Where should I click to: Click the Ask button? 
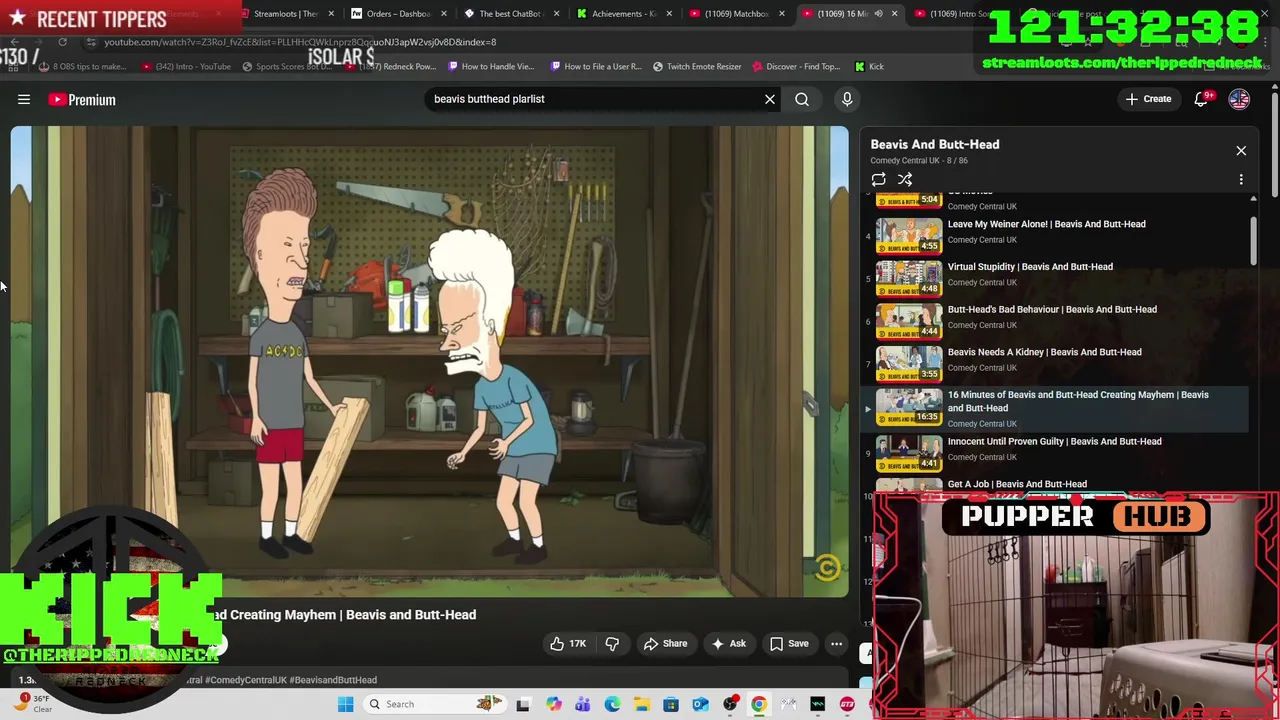tap(729, 644)
